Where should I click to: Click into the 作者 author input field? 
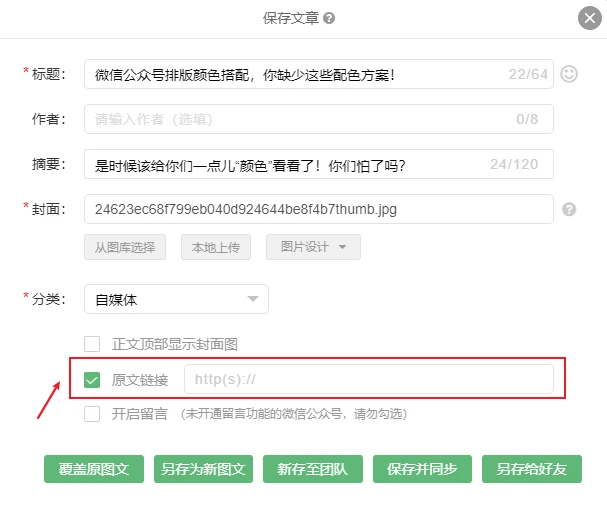coord(295,119)
